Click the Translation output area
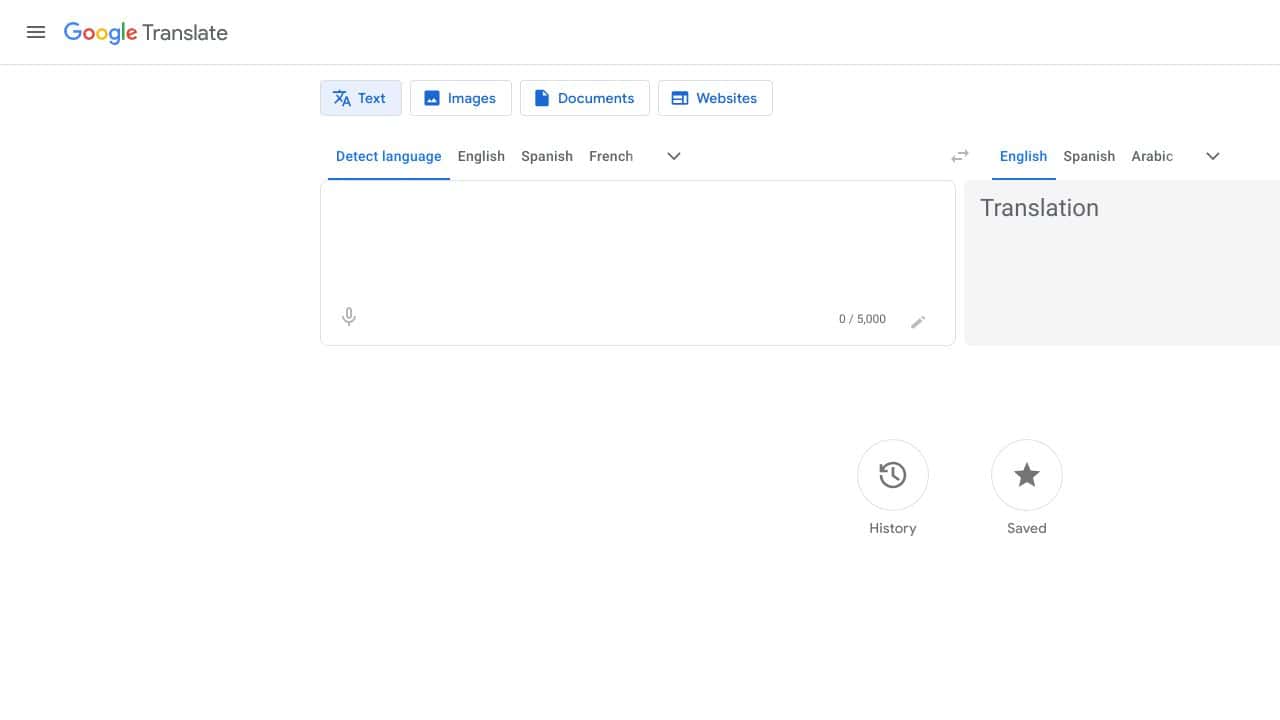 point(1122,263)
